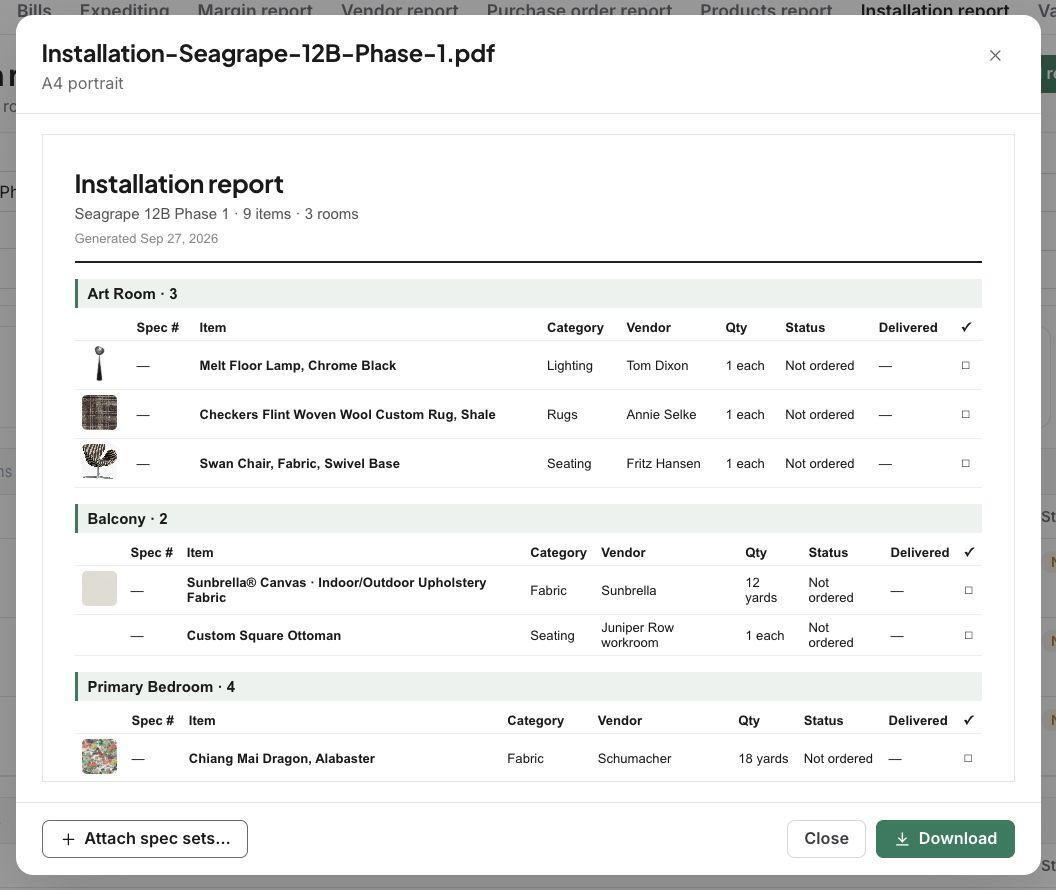Click Art Room section header
The image size is (1056, 890).
[528, 294]
